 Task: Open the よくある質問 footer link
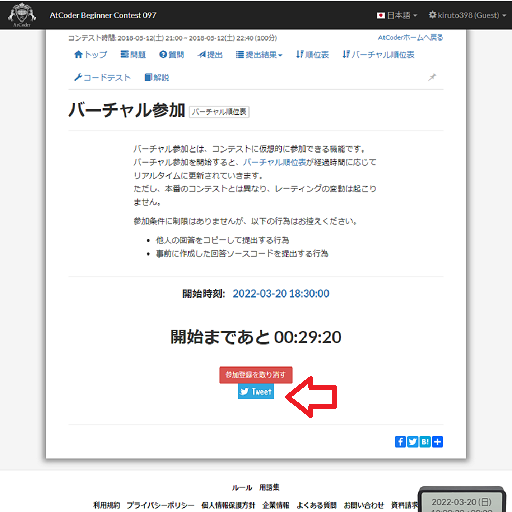316,505
